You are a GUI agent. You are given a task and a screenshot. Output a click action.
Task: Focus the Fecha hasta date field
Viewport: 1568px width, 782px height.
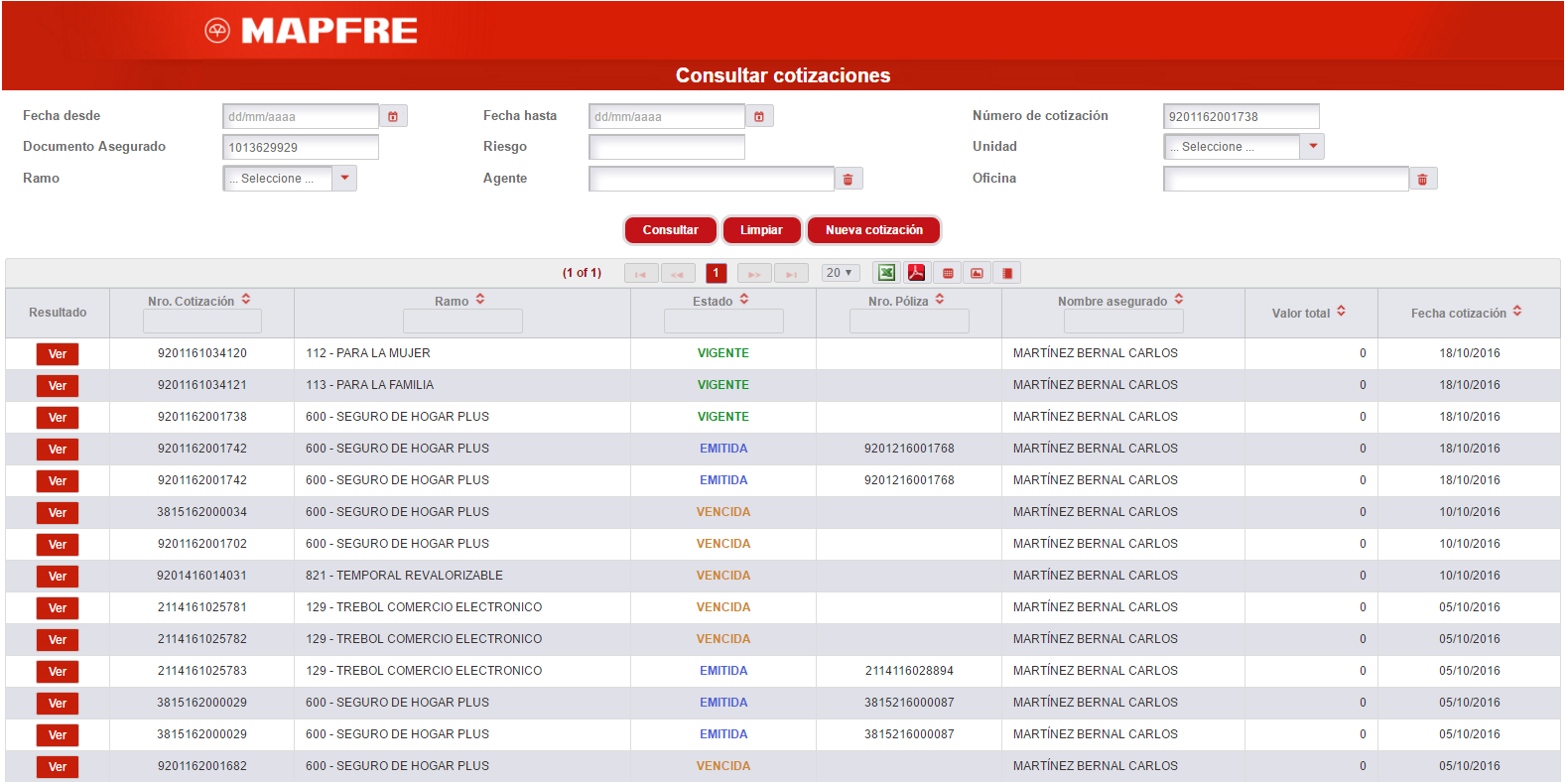(667, 116)
